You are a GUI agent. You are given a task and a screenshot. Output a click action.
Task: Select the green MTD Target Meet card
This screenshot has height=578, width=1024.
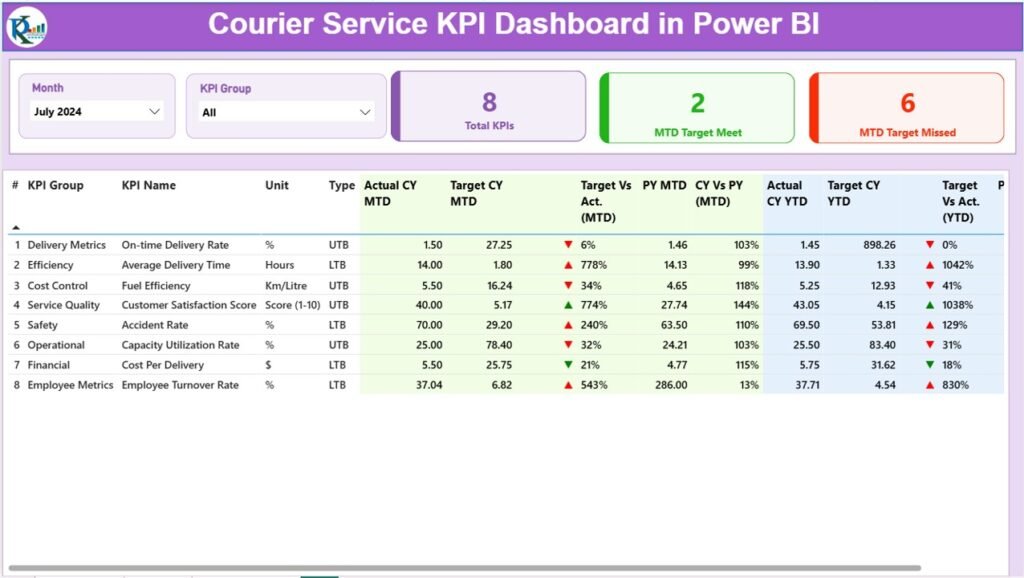click(695, 107)
